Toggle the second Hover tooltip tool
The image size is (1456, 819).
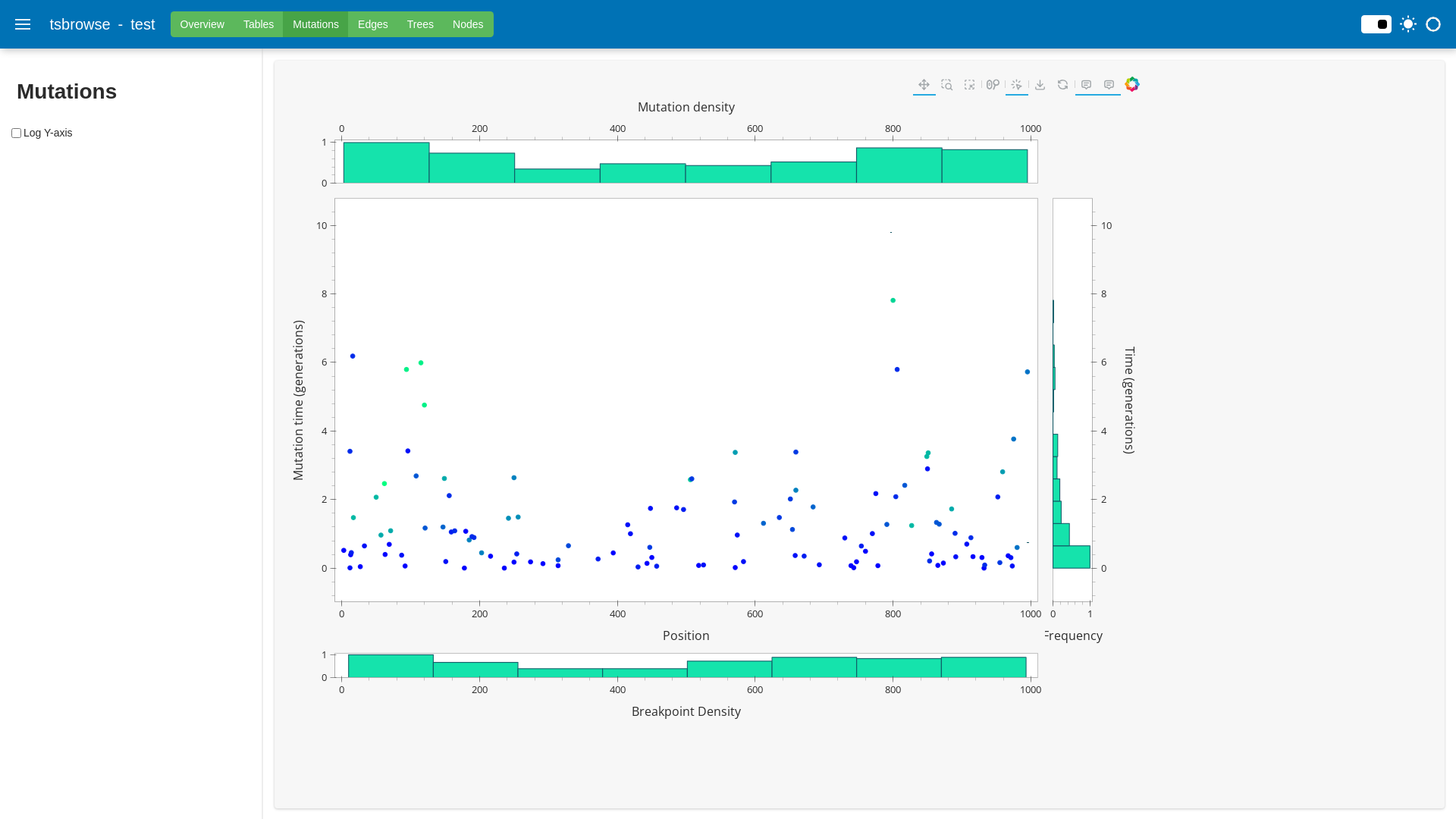(x=1109, y=85)
